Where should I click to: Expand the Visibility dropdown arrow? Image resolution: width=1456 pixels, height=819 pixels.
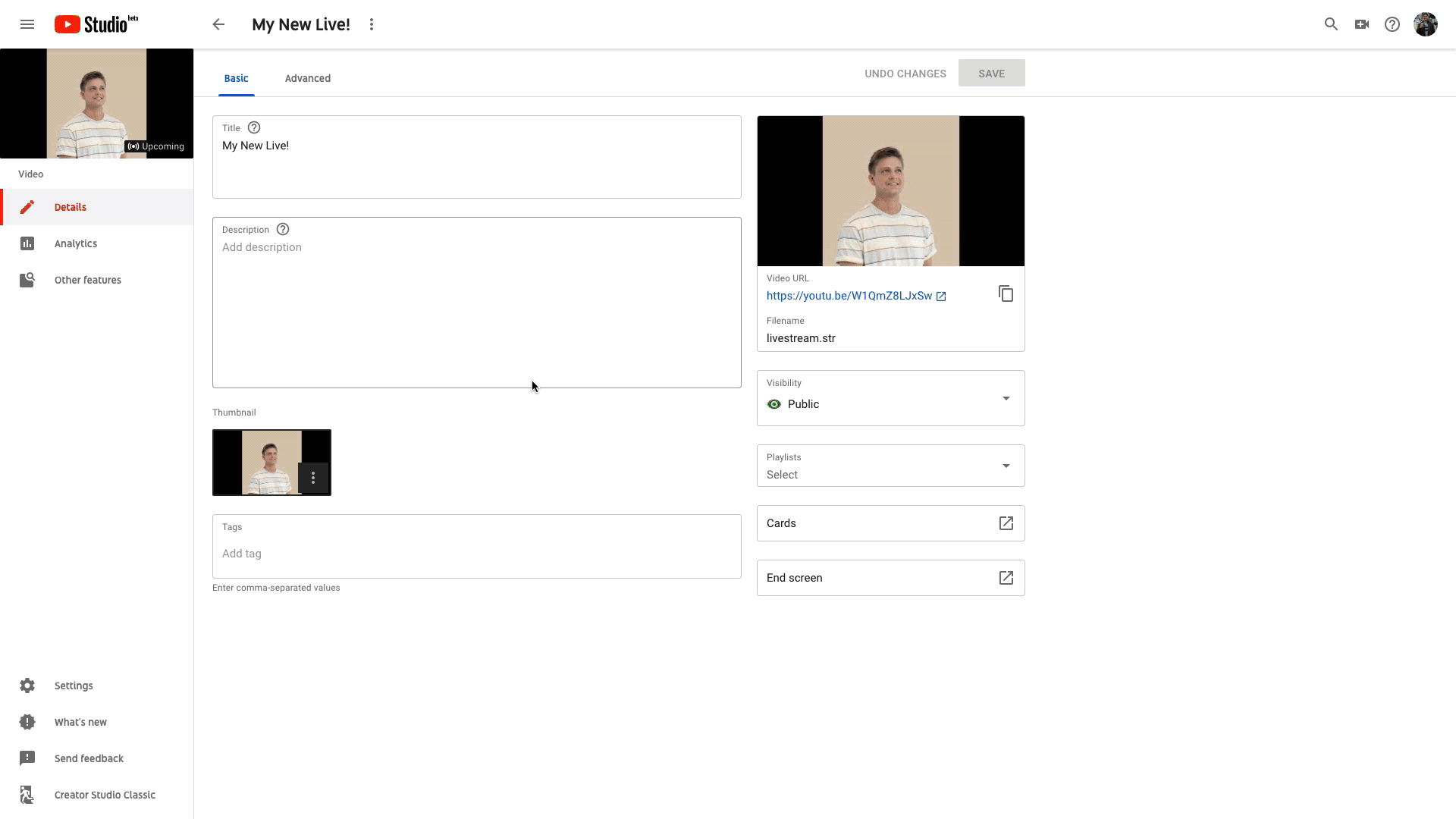click(x=1006, y=398)
